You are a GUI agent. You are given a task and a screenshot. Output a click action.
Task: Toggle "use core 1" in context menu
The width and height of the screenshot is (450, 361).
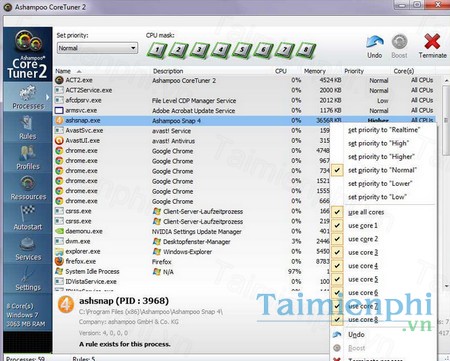coord(384,226)
